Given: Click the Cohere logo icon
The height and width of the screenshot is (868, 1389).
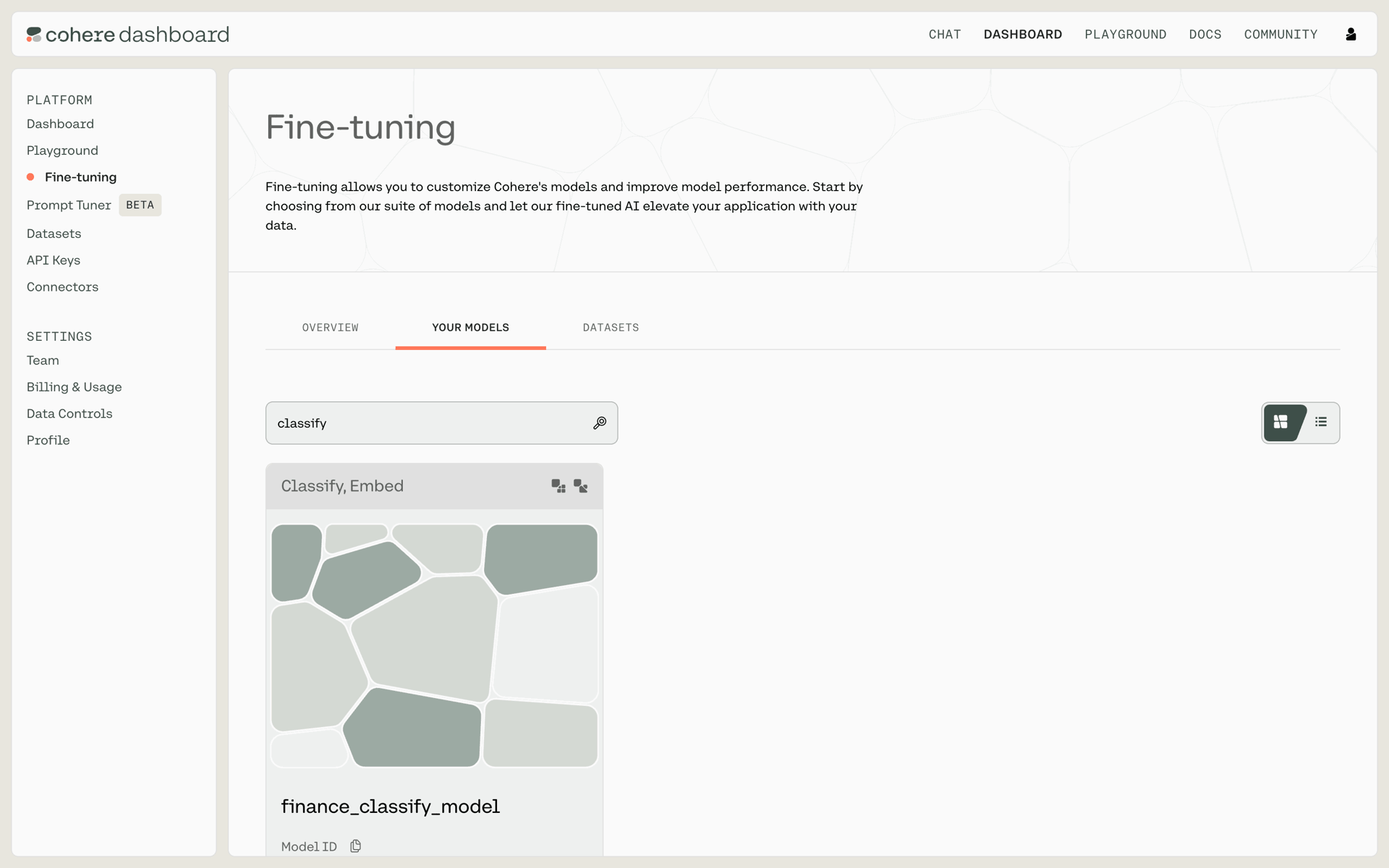Looking at the screenshot, I should point(34,34).
